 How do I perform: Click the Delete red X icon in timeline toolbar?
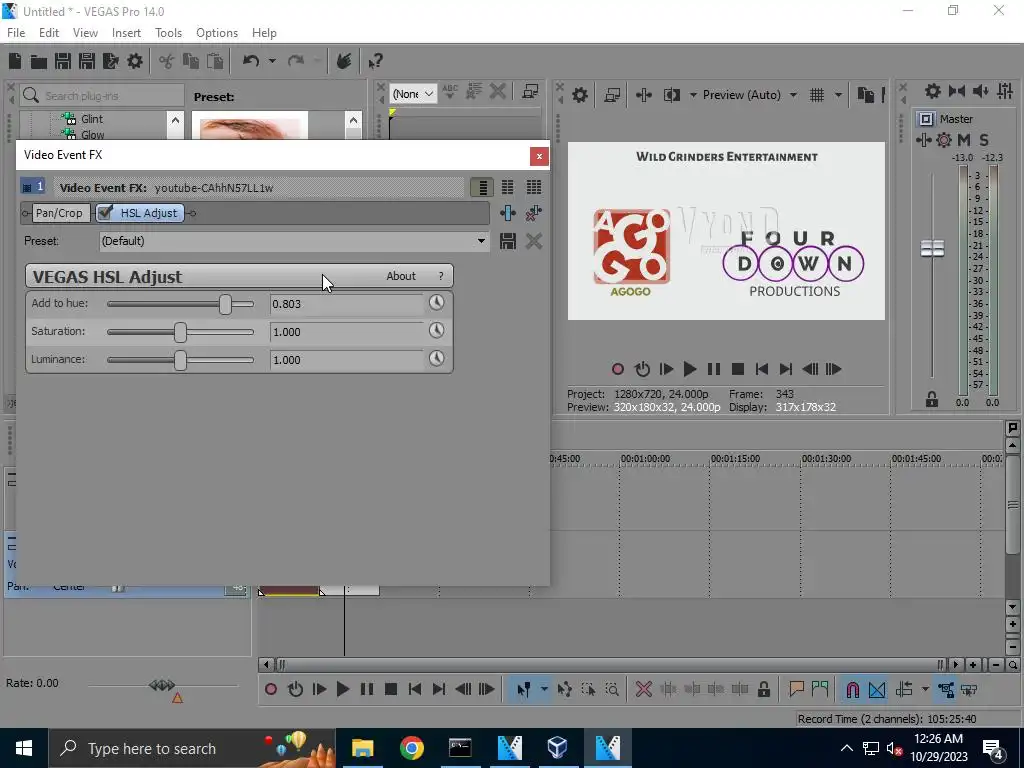tap(643, 689)
